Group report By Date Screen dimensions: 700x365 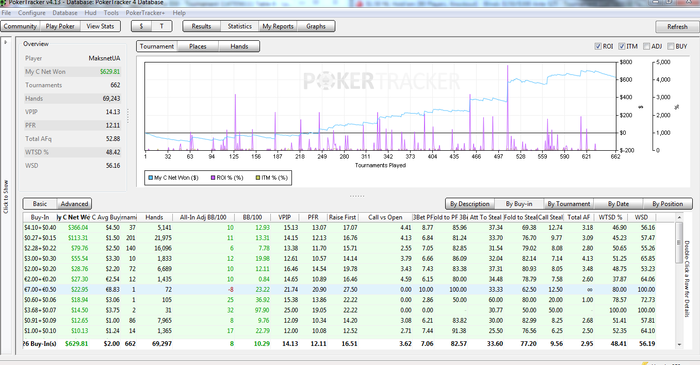618,204
